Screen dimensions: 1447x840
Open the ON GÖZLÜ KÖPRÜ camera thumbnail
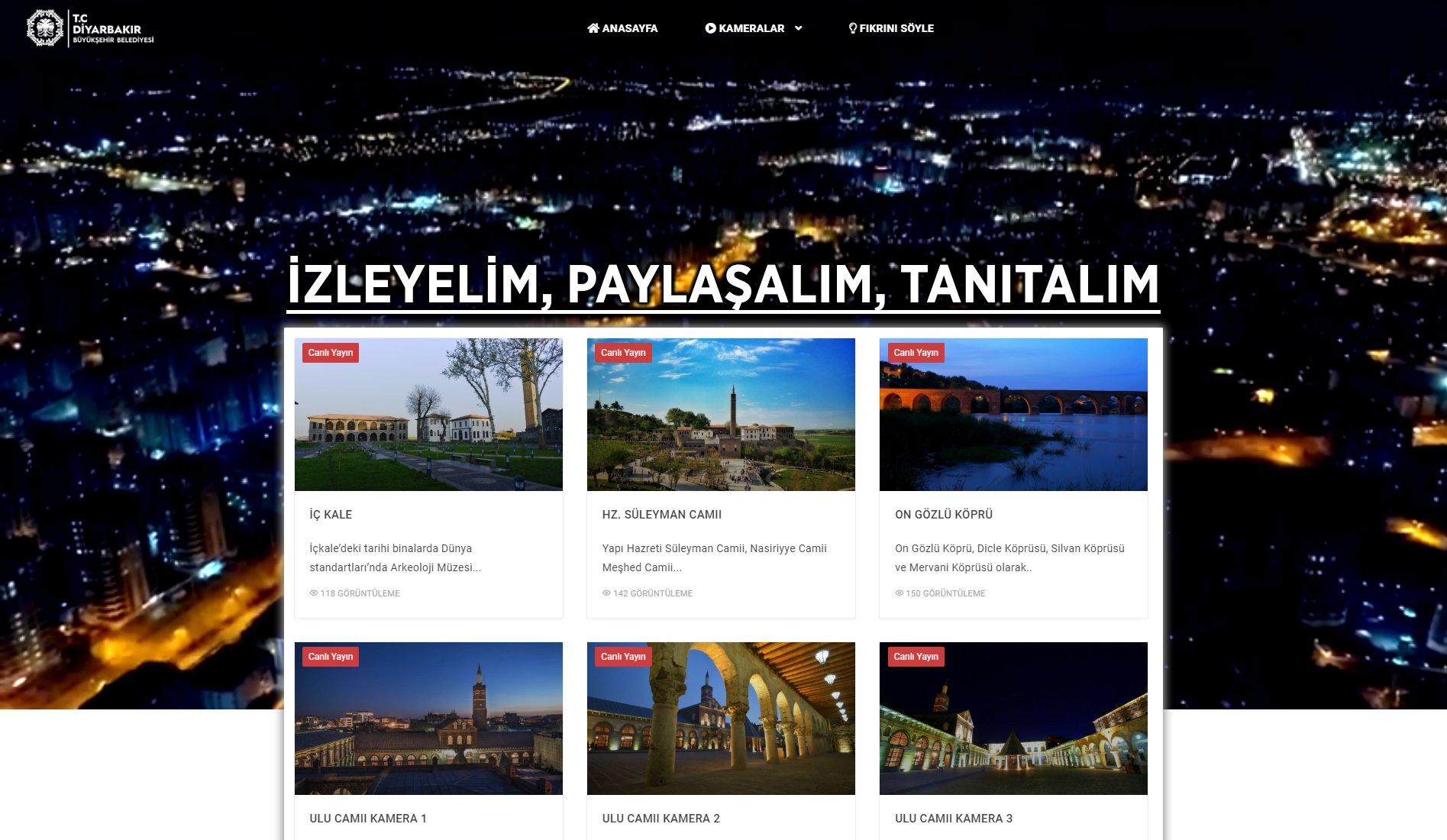[1013, 415]
